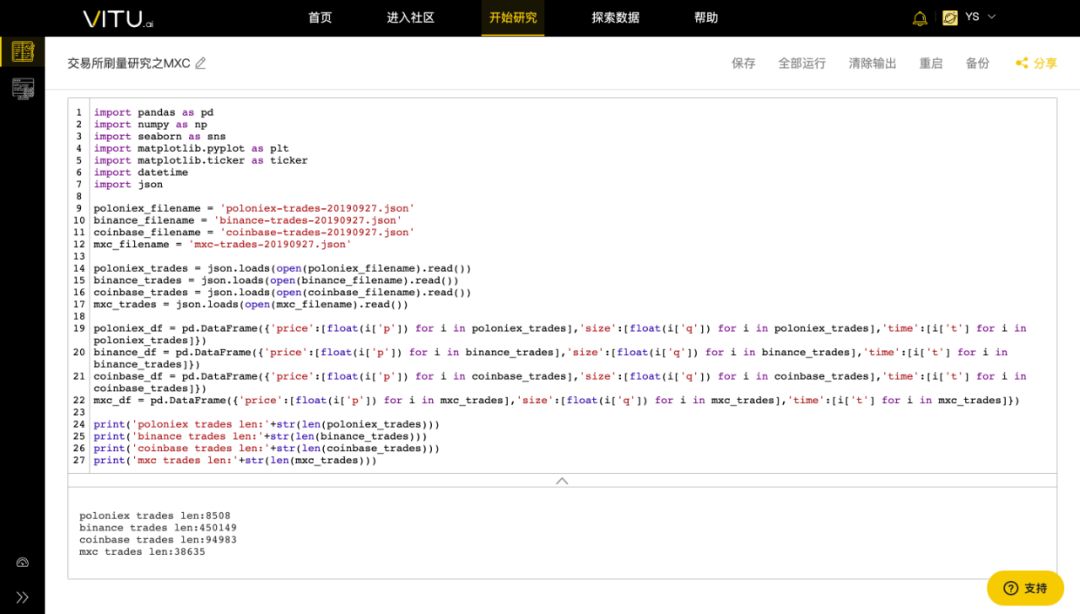
Task: Edit notebook title with pencil icon
Action: pyautogui.click(x=200, y=63)
